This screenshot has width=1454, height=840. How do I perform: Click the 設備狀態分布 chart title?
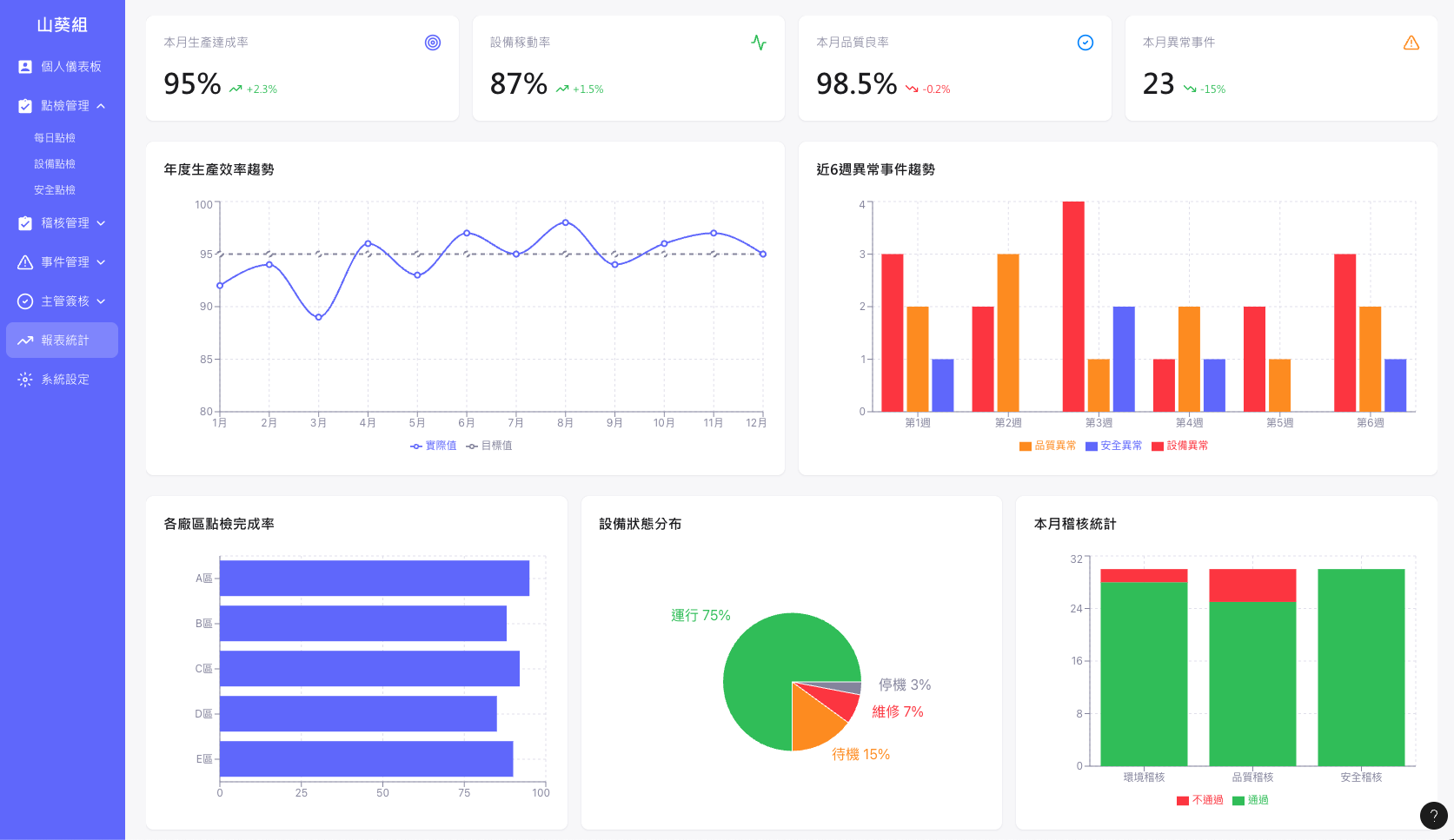tap(641, 524)
